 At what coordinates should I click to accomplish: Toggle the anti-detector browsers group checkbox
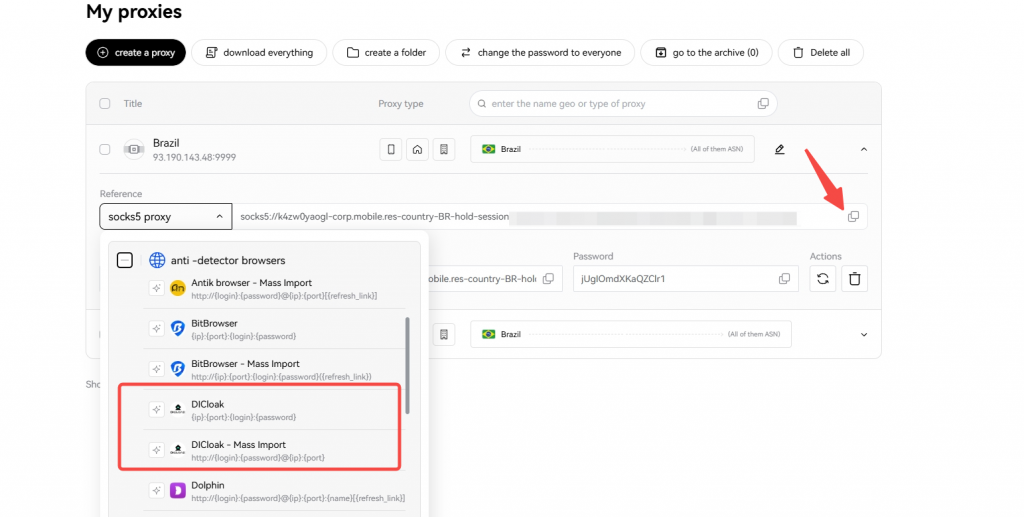coord(125,260)
